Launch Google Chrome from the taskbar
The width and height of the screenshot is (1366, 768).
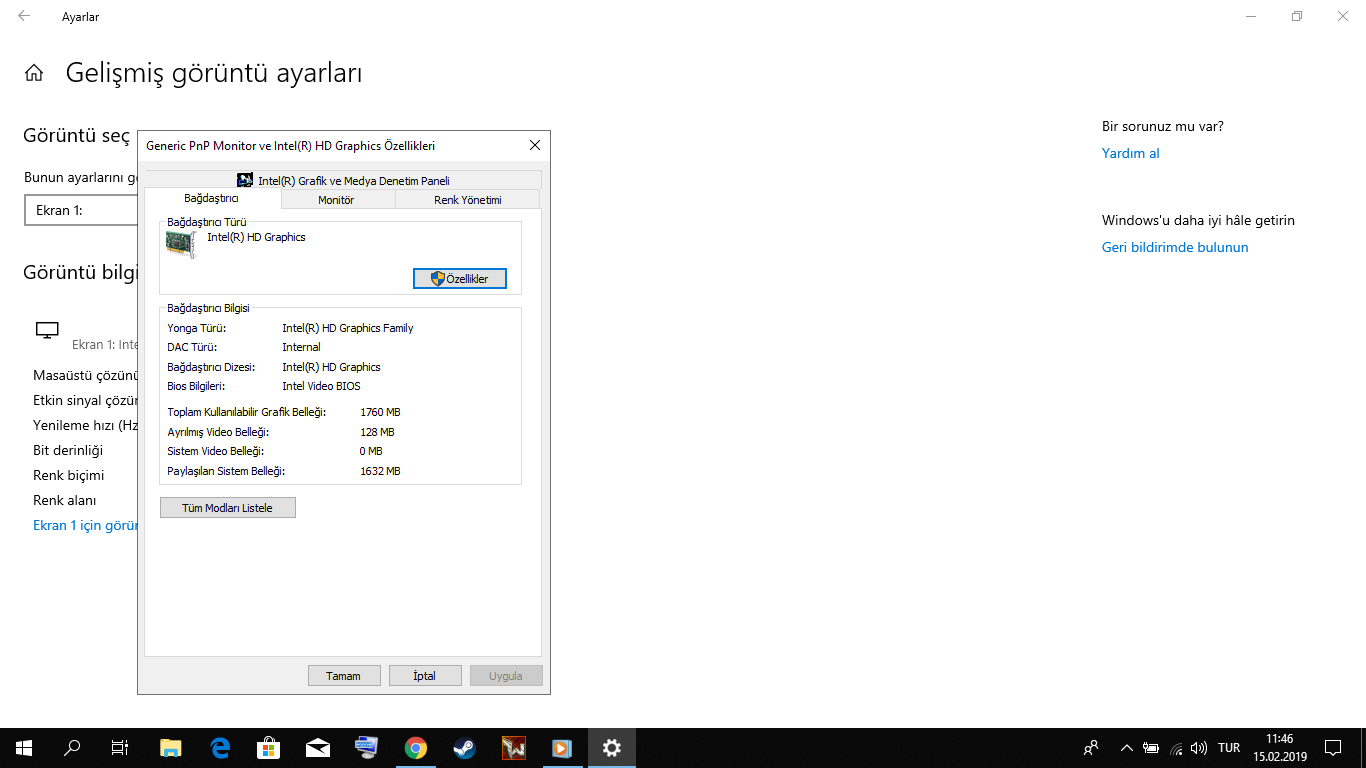point(416,747)
